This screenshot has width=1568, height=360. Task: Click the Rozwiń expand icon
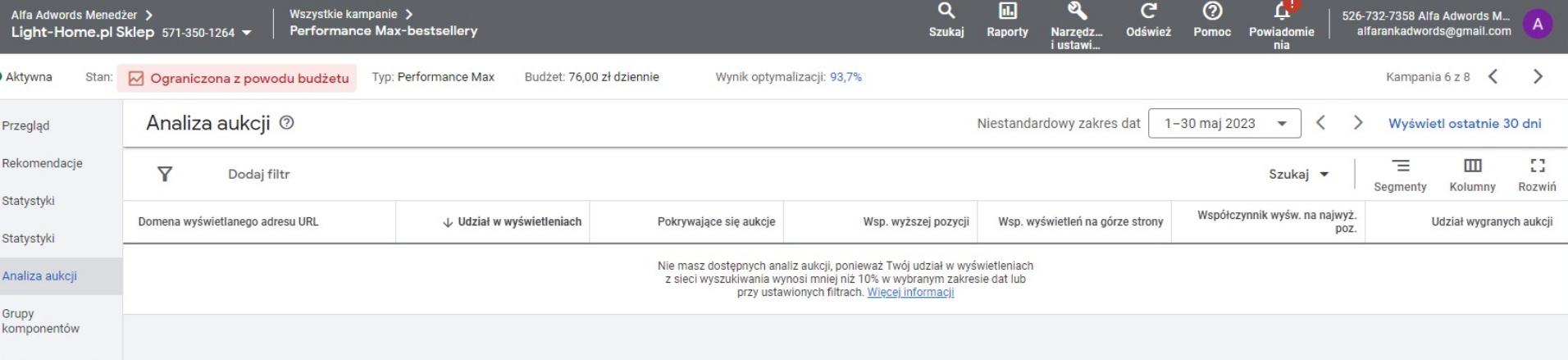click(1537, 166)
